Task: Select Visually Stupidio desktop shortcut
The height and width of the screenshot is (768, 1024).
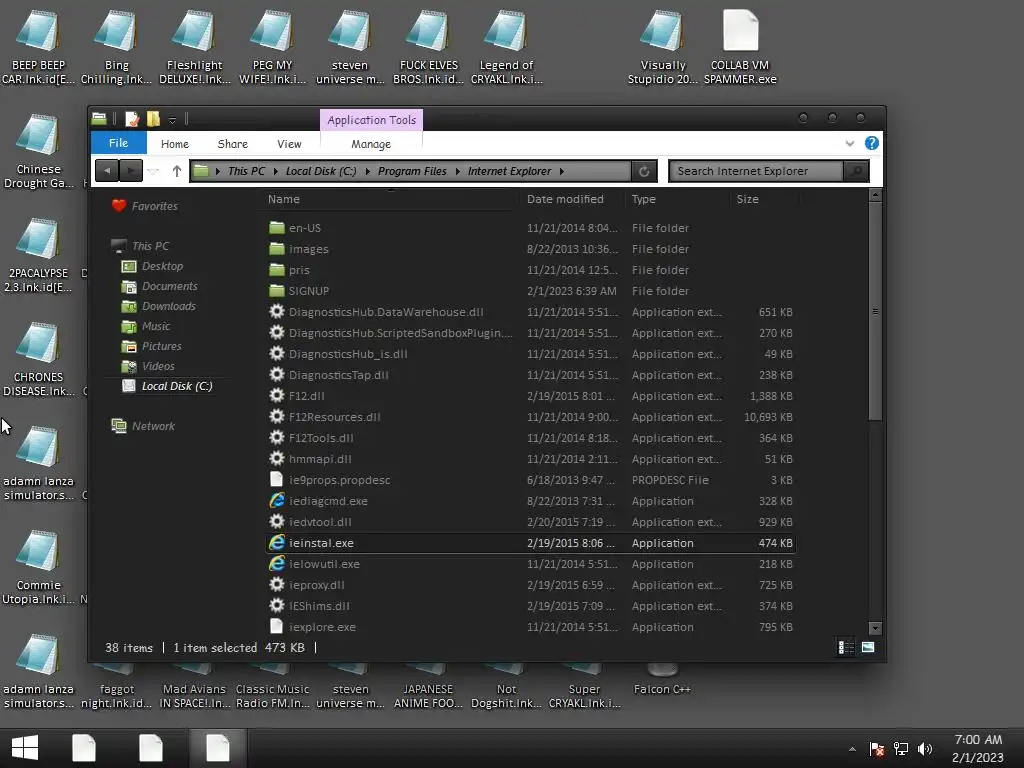Action: pyautogui.click(x=663, y=46)
